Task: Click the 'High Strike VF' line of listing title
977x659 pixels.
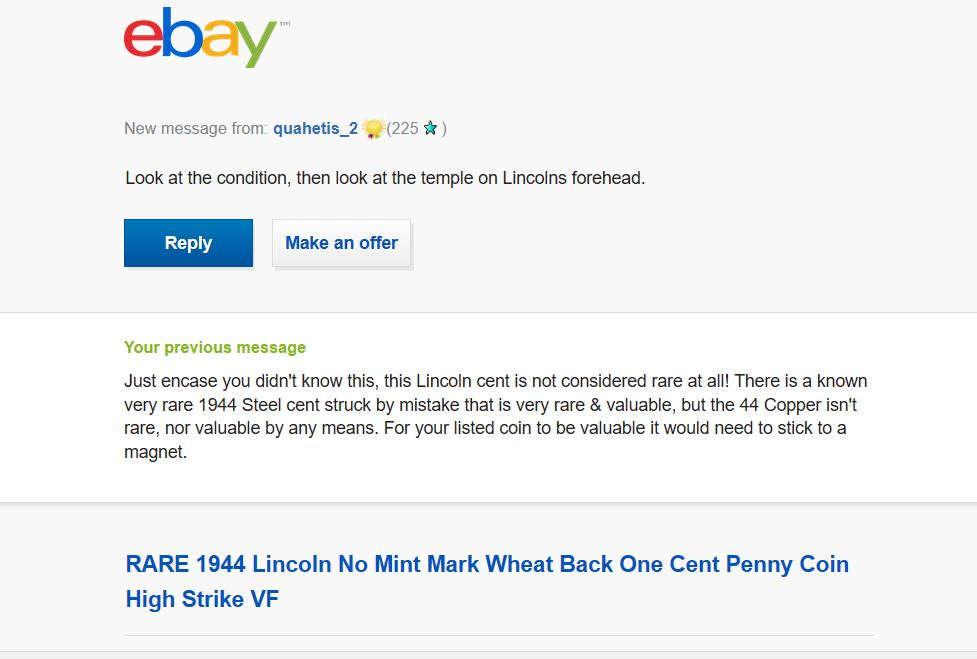Action: [202, 600]
